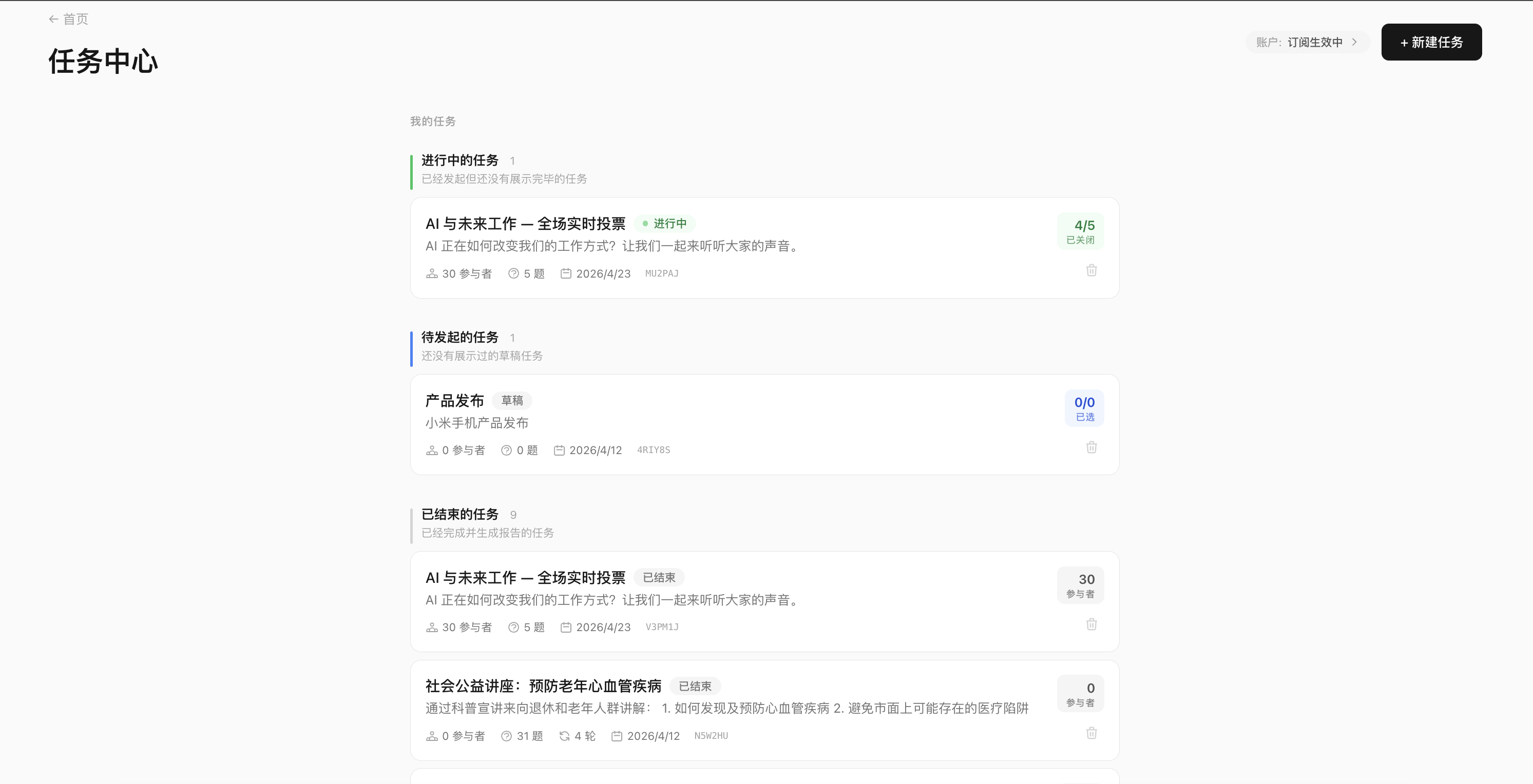Click the 我的任务 label
Image resolution: width=1533 pixels, height=784 pixels.
433,122
